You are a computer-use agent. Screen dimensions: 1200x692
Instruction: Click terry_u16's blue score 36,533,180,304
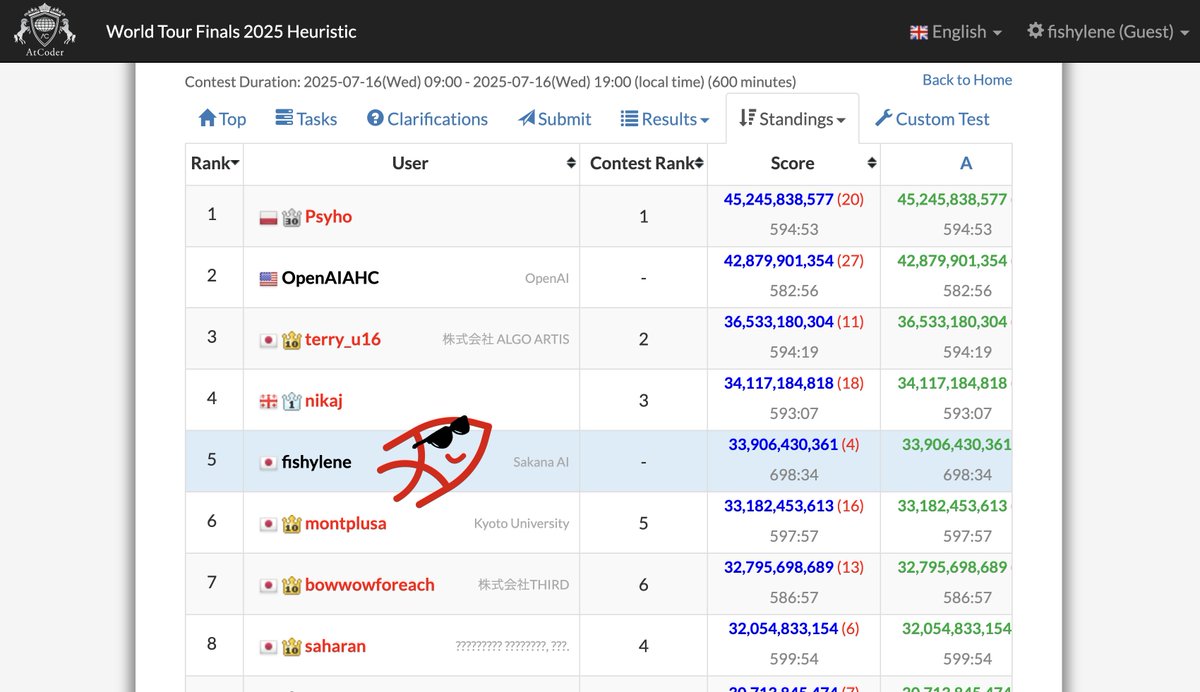tap(778, 322)
